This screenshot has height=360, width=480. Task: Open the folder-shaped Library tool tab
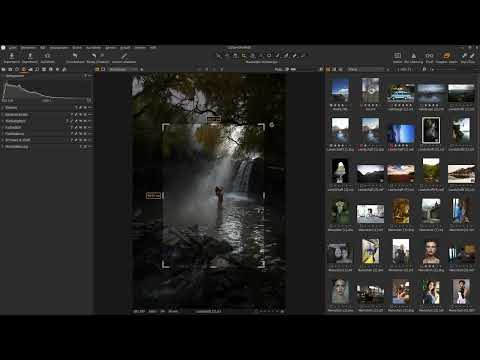[3, 69]
